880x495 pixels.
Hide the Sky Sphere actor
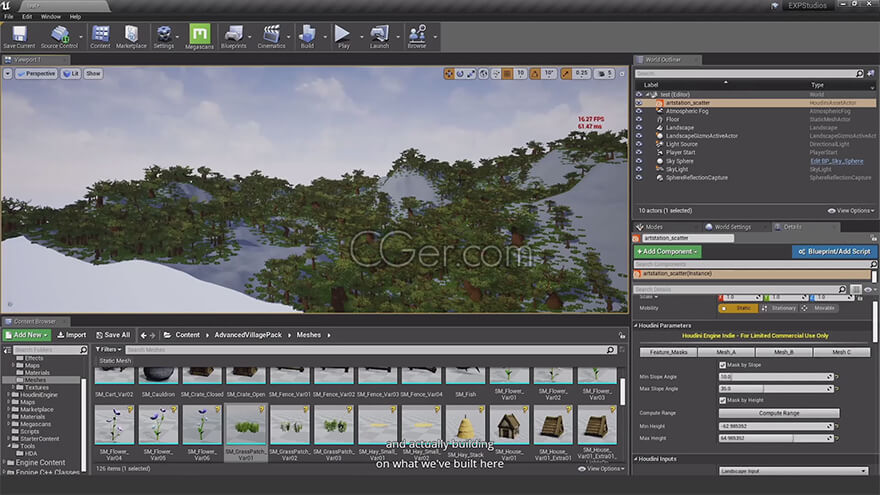639,161
